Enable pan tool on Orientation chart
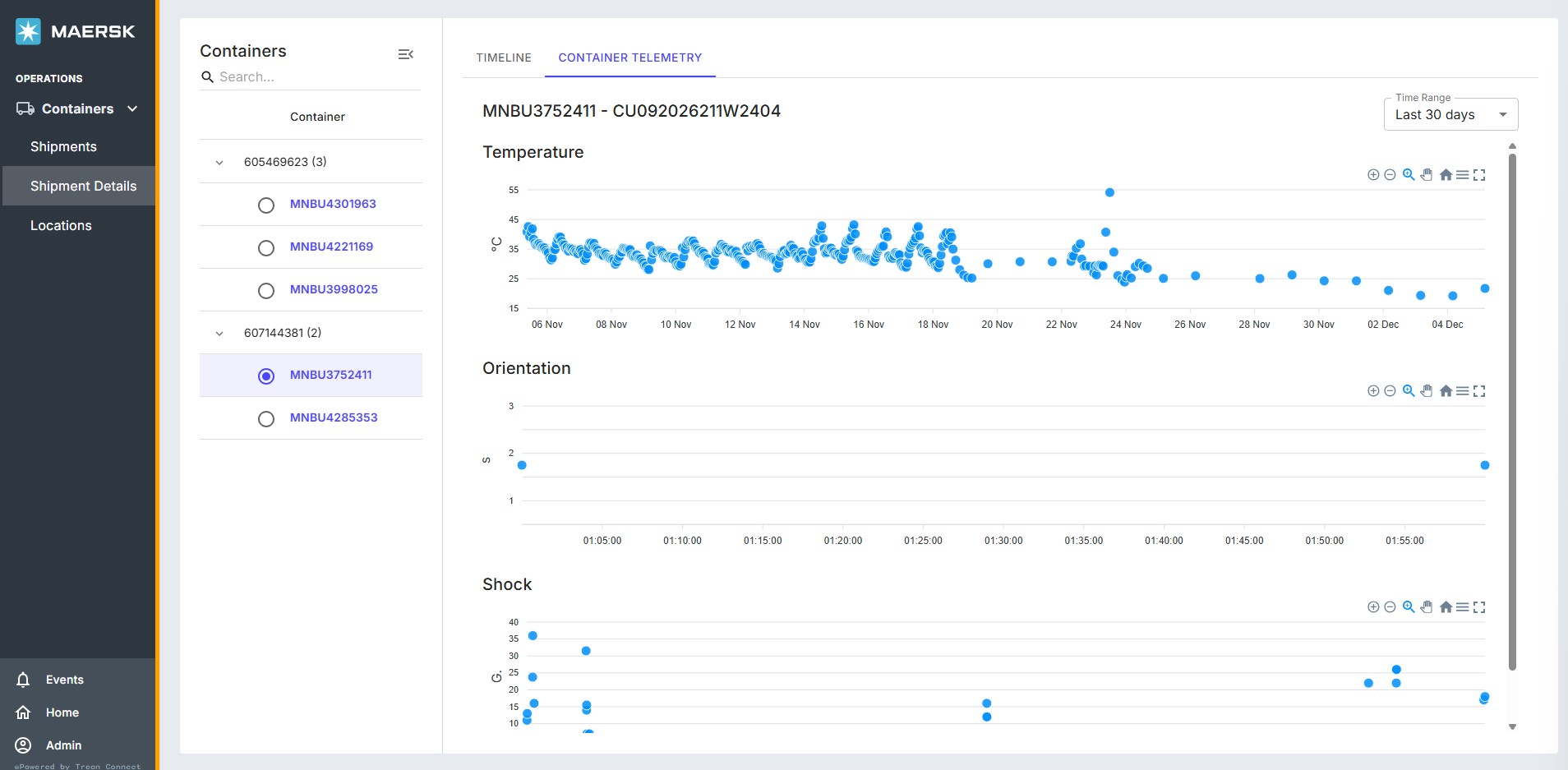Viewport: 1568px width, 770px height. (x=1427, y=391)
